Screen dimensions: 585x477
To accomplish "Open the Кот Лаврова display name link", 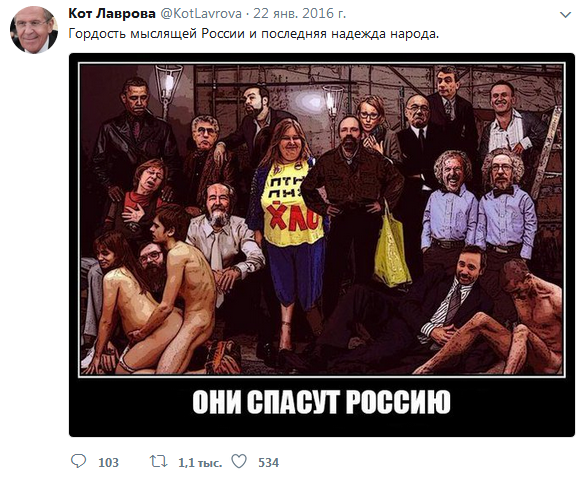I will pos(112,13).
